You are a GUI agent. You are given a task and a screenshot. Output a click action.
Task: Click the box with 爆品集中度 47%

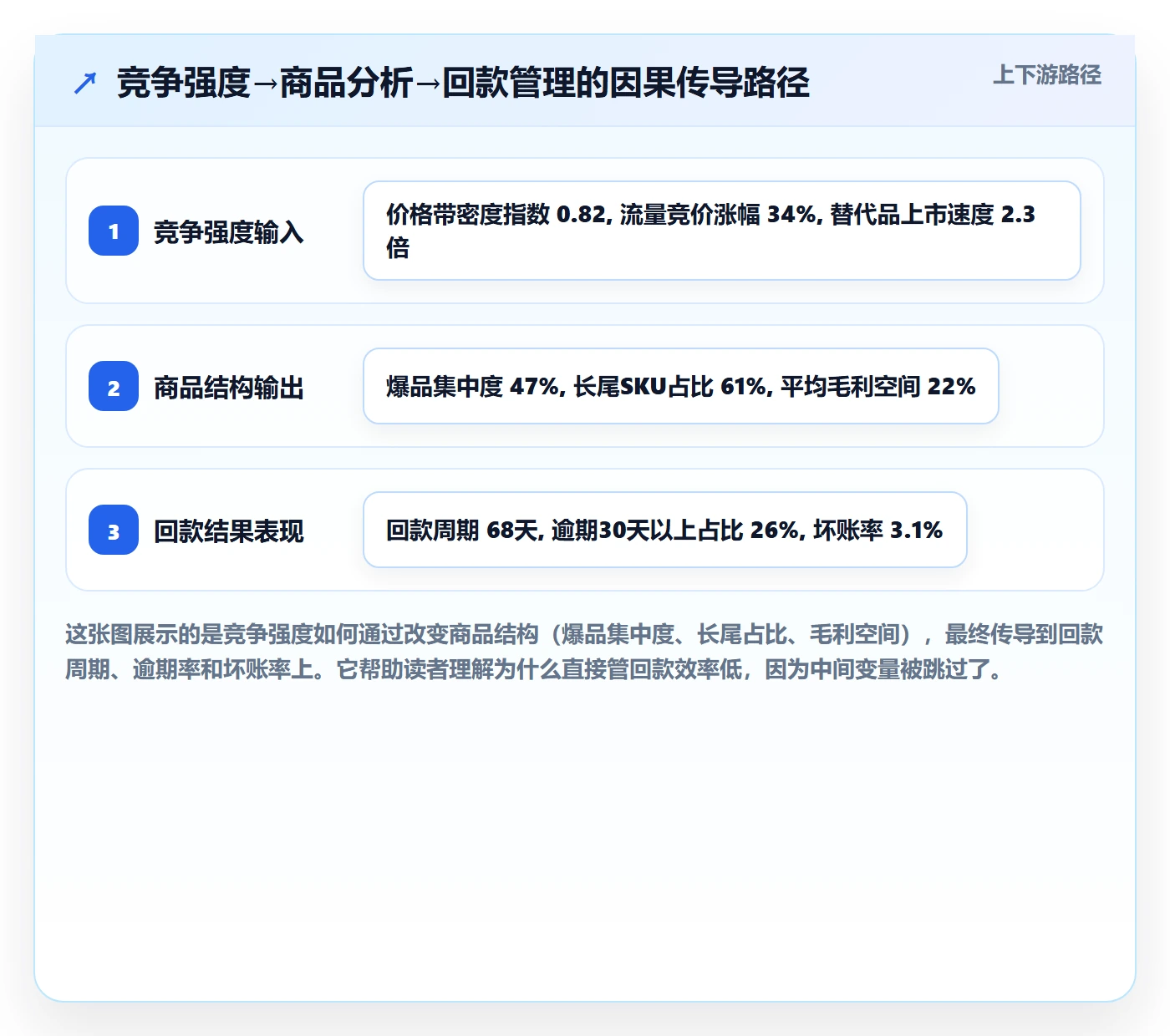[x=681, y=386]
